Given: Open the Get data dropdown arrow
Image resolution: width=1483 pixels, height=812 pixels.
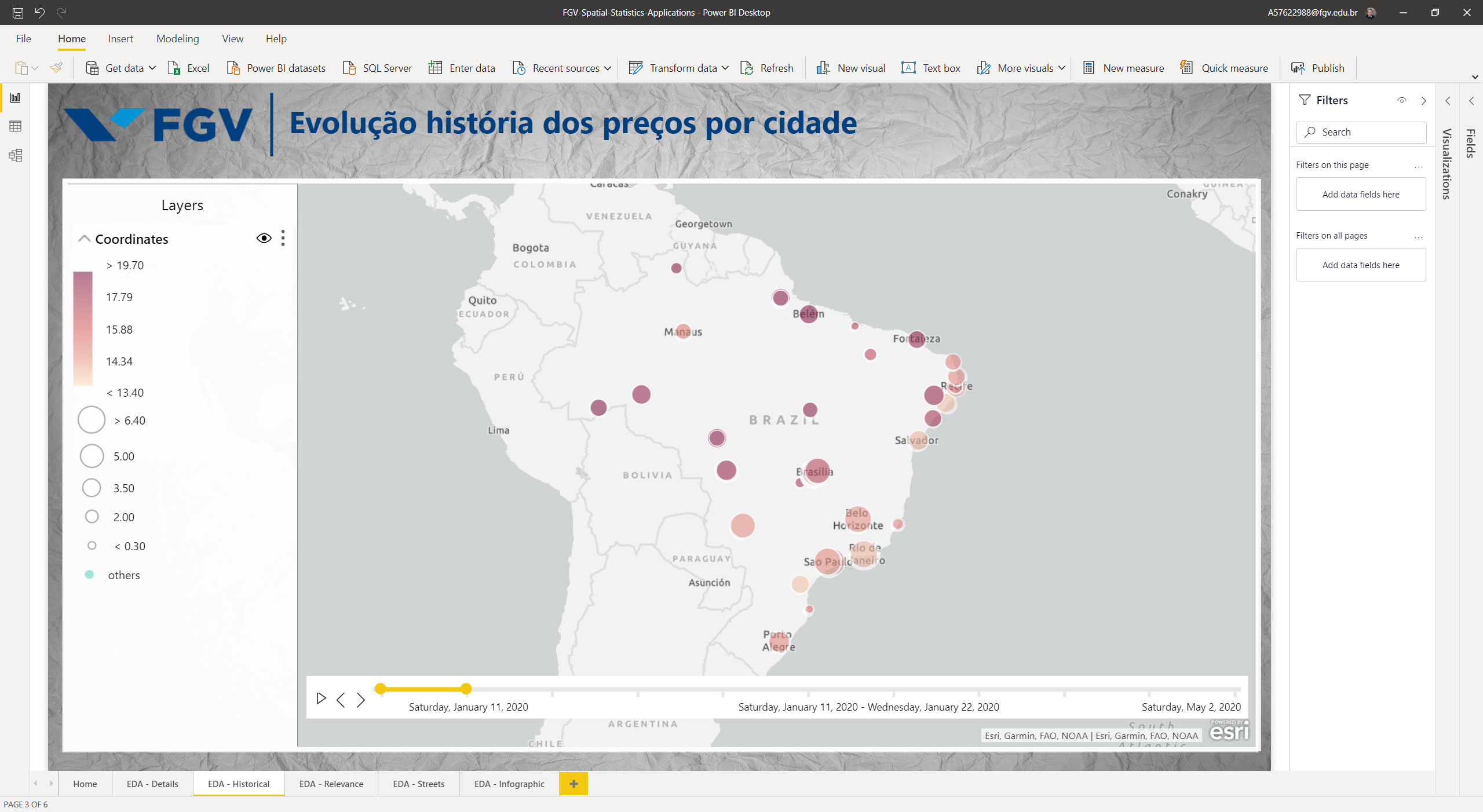Looking at the screenshot, I should [x=152, y=68].
